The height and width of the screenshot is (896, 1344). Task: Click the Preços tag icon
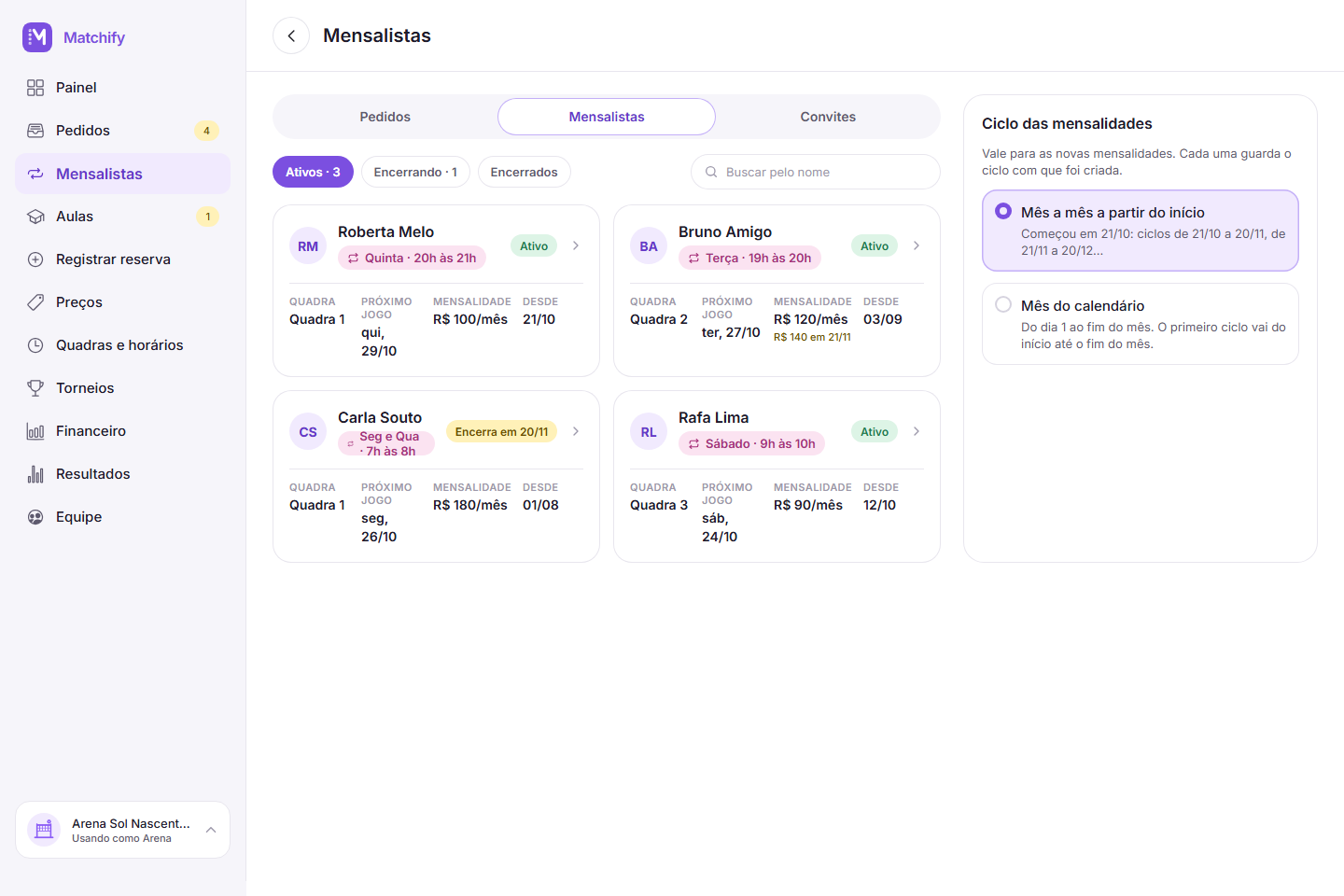pyautogui.click(x=35, y=302)
